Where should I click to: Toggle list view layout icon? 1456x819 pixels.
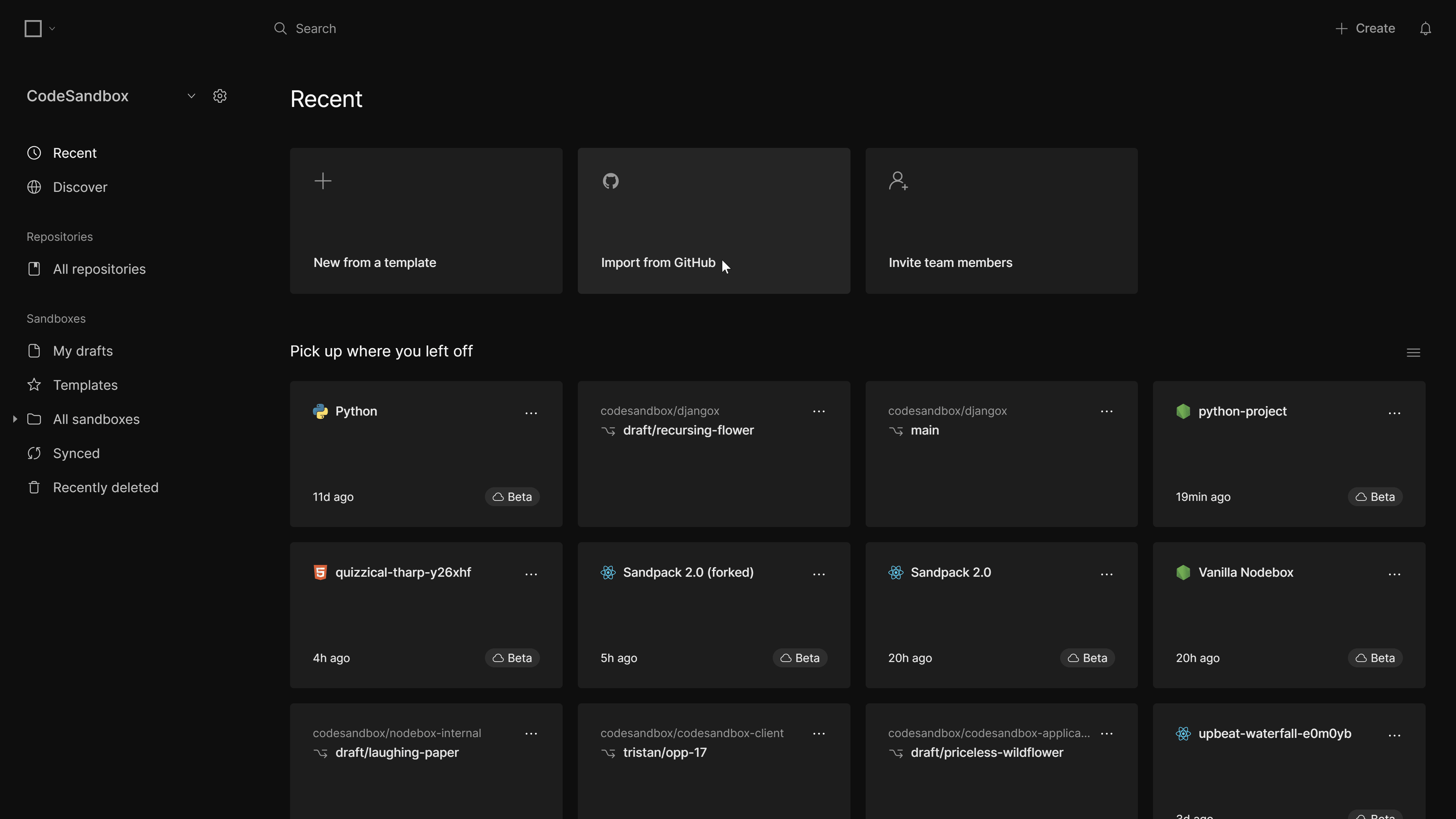pyautogui.click(x=1413, y=353)
